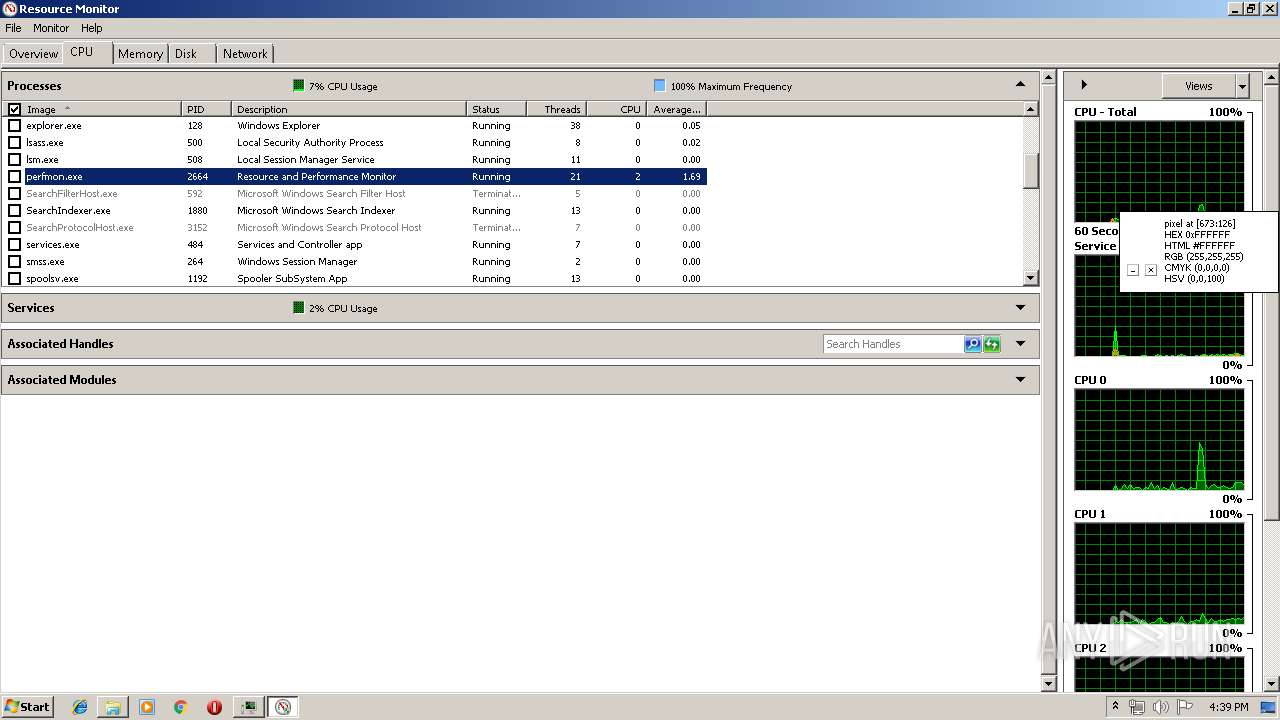Image resolution: width=1280 pixels, height=720 pixels.
Task: Sort by the Status column header
Action: (496, 109)
